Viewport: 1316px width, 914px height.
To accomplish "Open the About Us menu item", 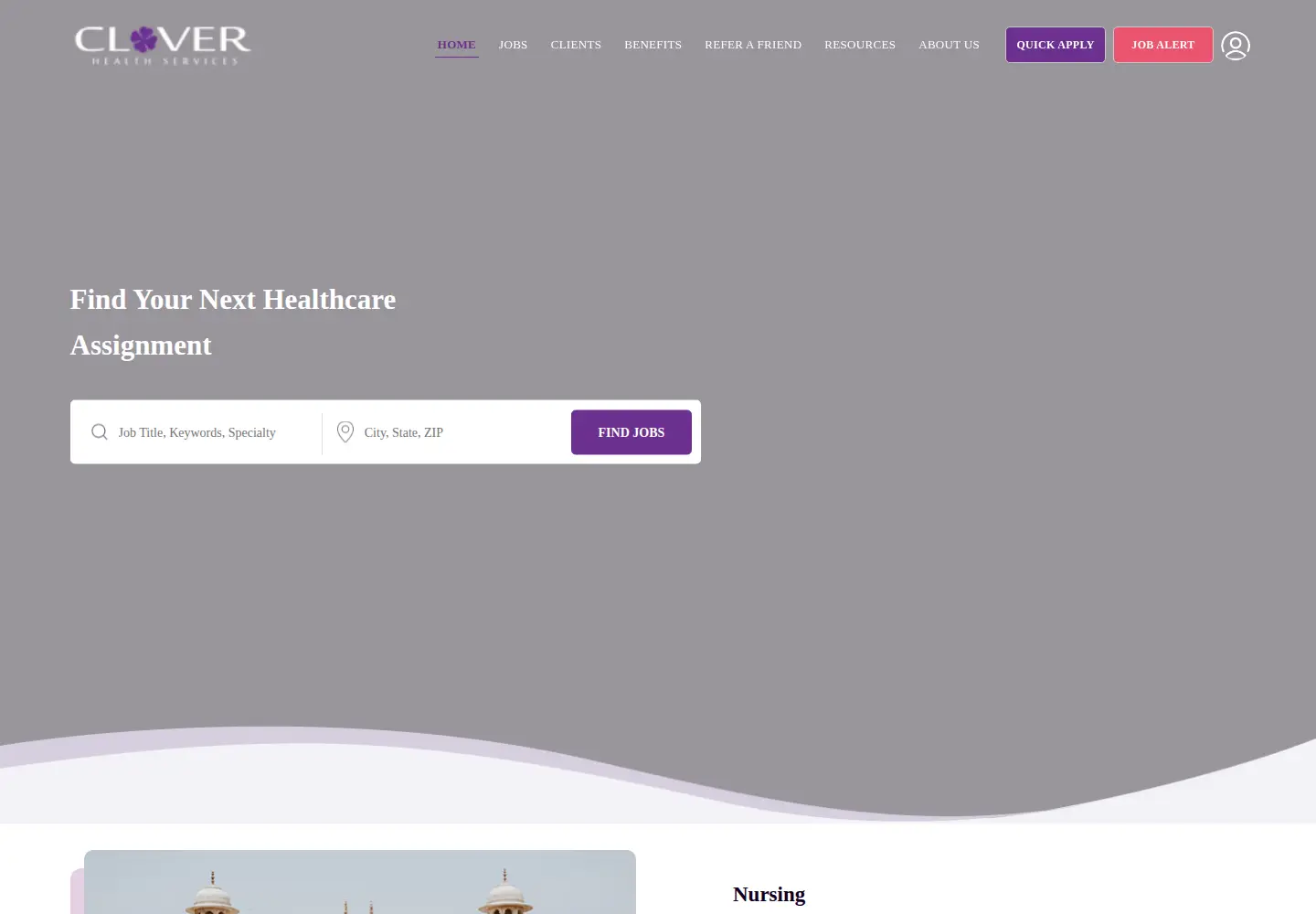I will [949, 45].
